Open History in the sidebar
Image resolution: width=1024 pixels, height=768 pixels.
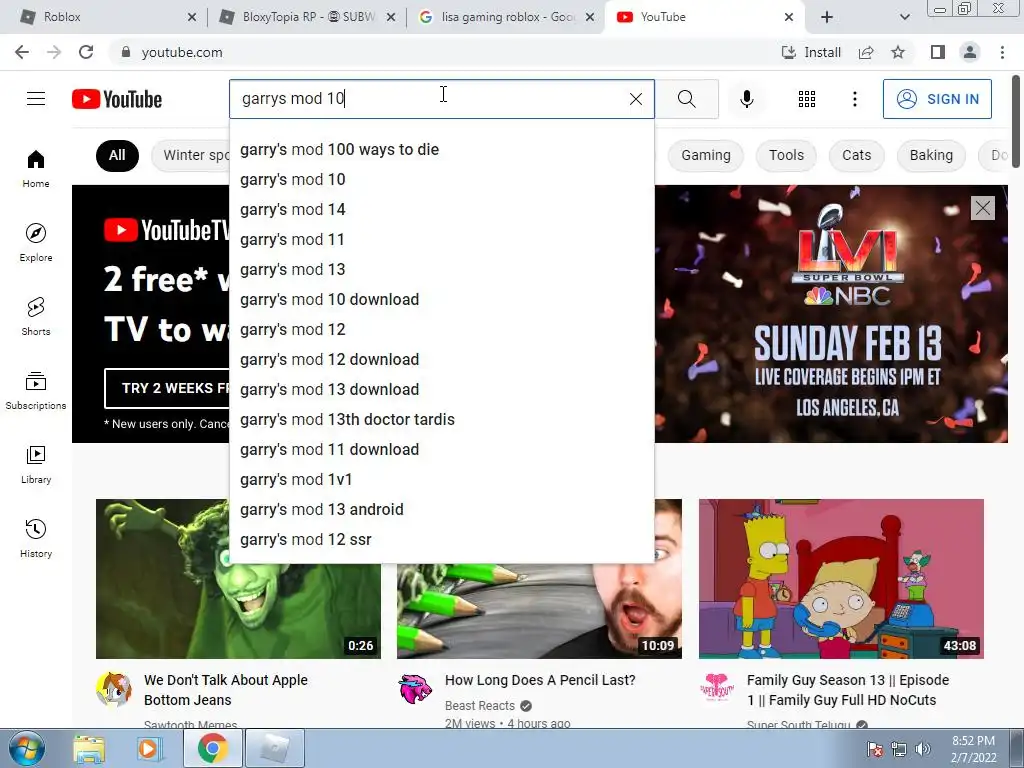[36, 539]
